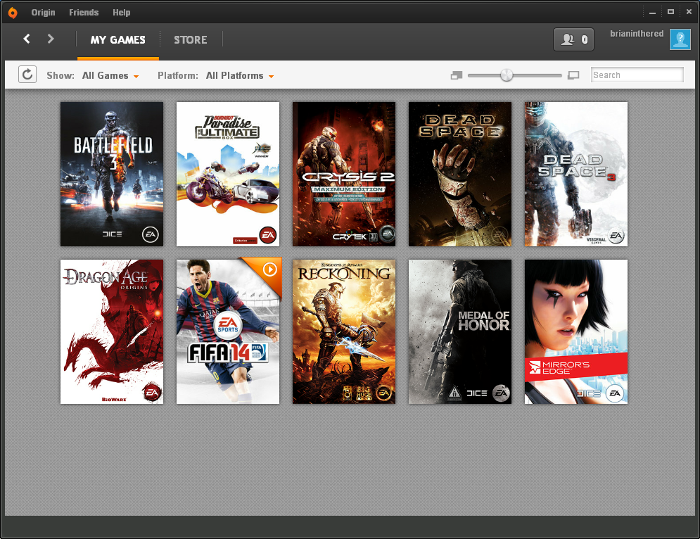
Task: Open the Help menu
Action: 121,13
